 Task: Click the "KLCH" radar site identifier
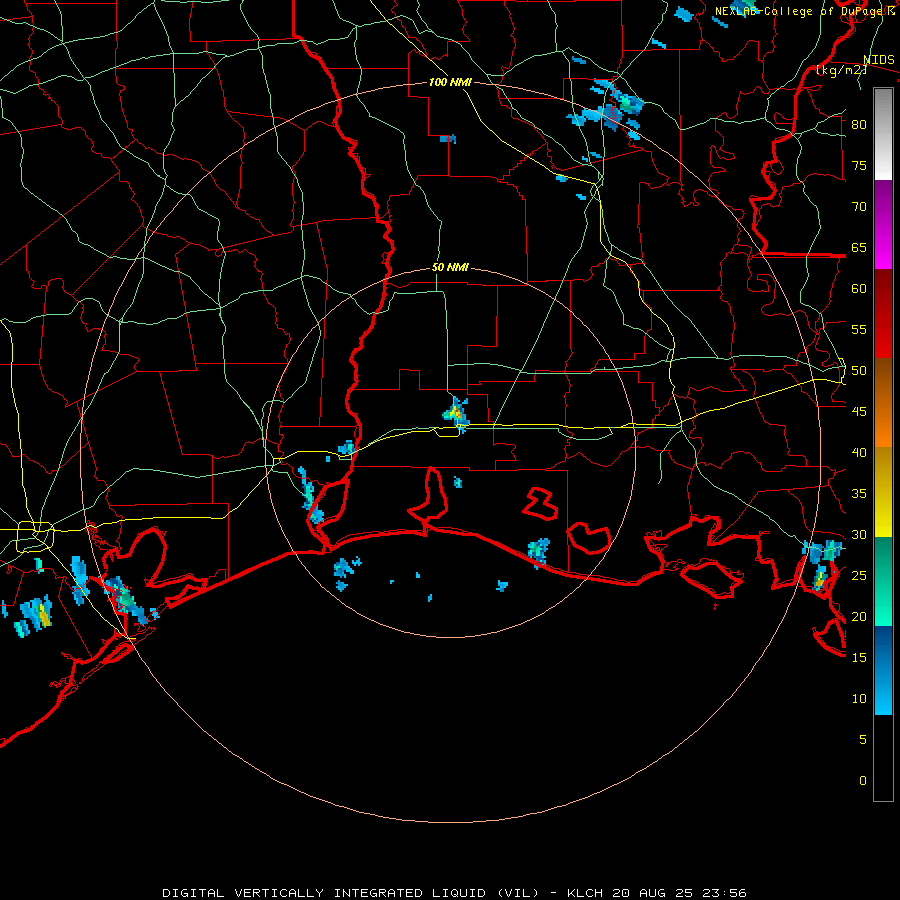pos(585,893)
